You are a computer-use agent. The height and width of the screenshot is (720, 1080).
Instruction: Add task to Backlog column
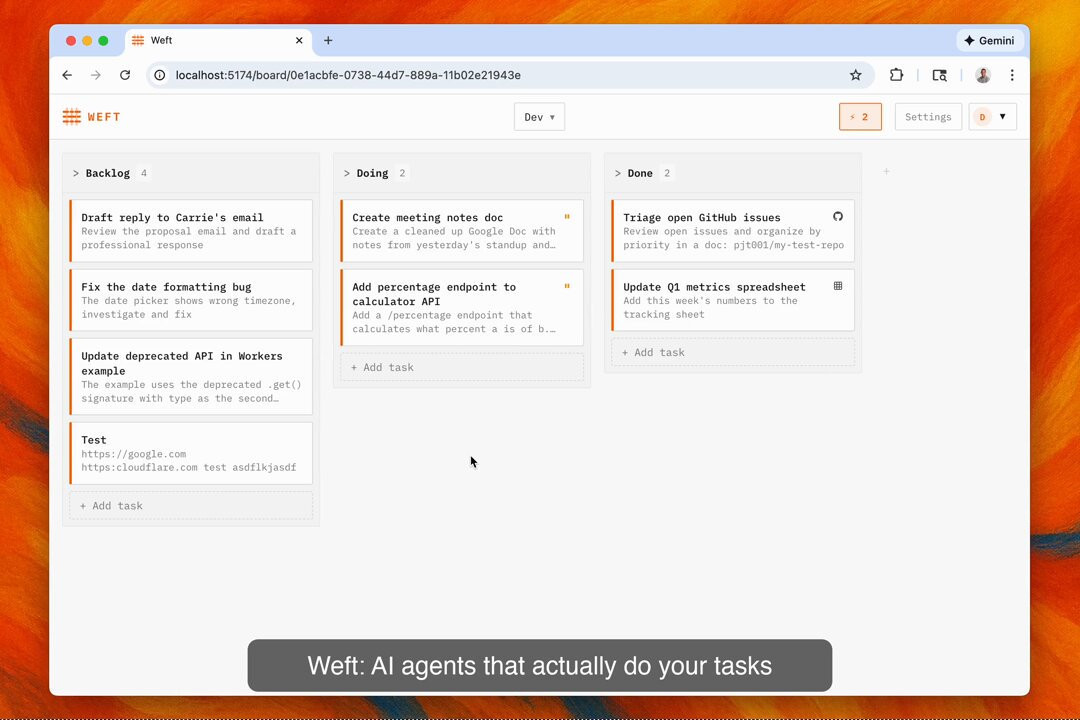pyautogui.click(x=191, y=506)
